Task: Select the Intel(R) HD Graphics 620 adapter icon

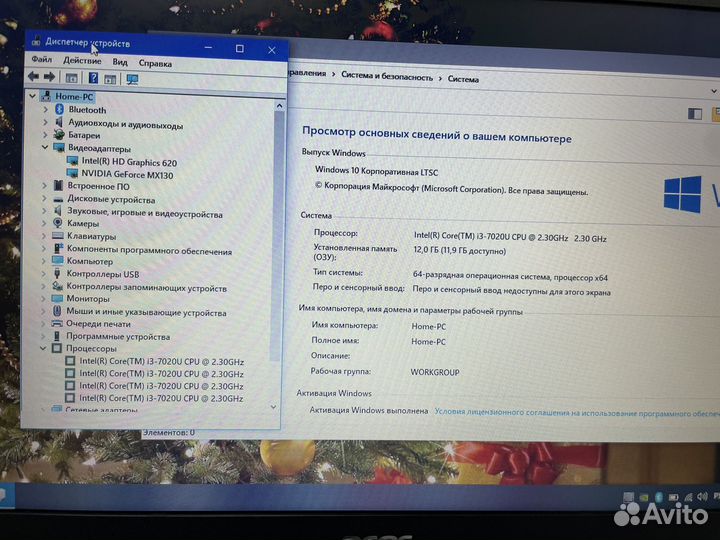Action: click(x=72, y=161)
